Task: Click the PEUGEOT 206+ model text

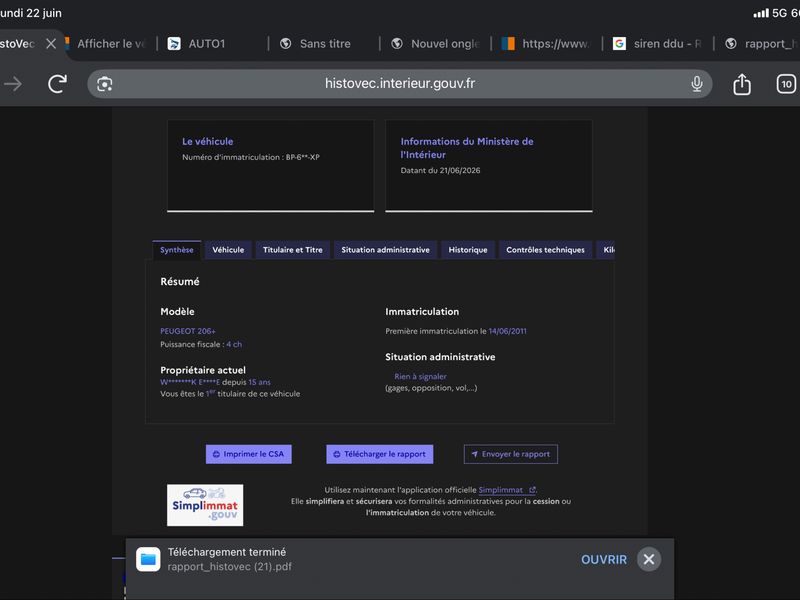Action: coord(188,331)
